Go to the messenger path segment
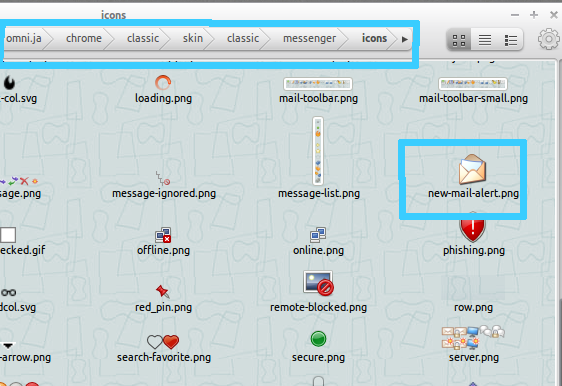 tap(309, 38)
